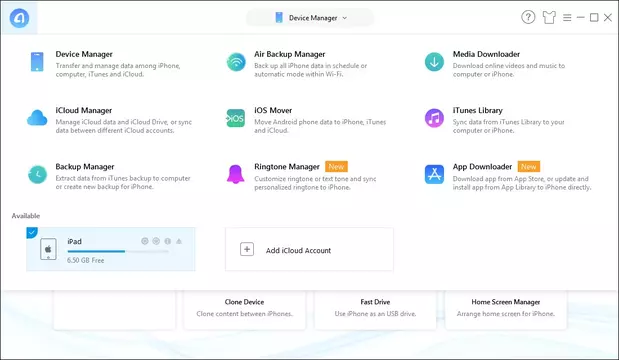Click Add iCloud Account button
This screenshot has width=619, height=360.
(309, 249)
